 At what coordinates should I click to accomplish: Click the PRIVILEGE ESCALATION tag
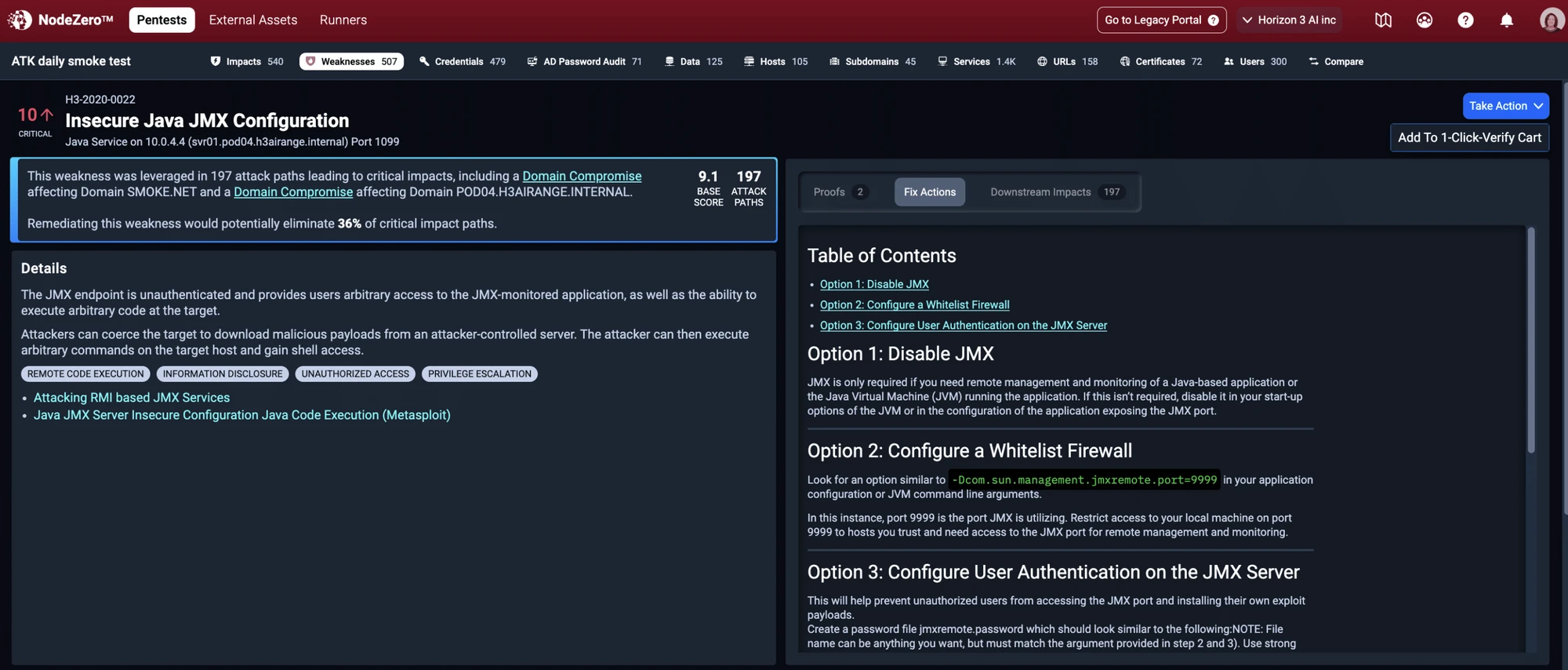pos(480,374)
